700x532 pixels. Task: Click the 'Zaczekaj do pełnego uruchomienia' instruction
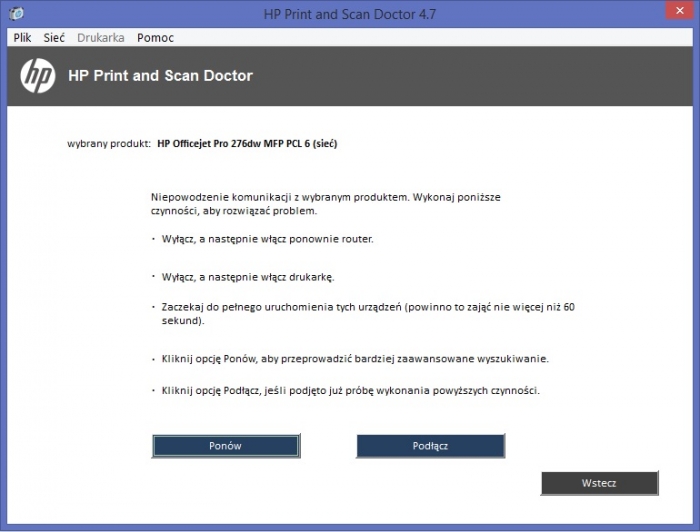tap(368, 314)
